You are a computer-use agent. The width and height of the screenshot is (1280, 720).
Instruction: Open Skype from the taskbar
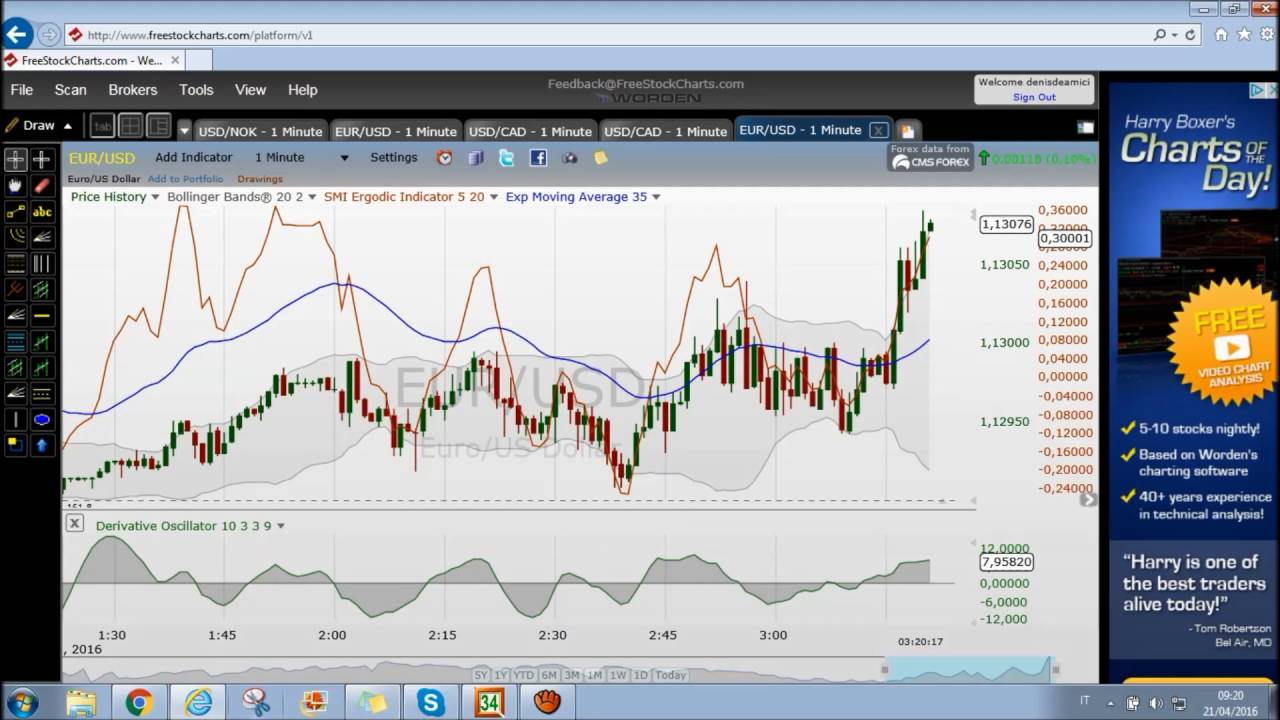click(x=431, y=702)
